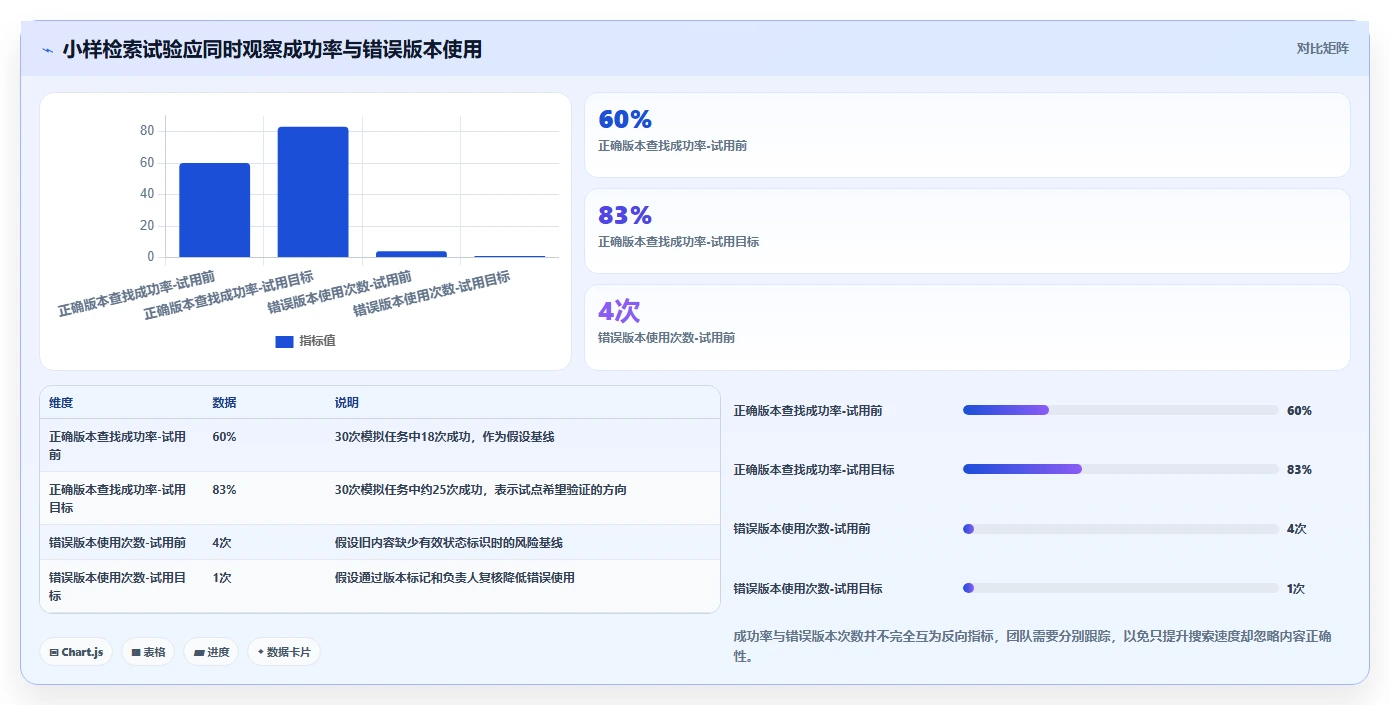
Task: Click the 83% value beside the progress bar
Action: pos(1299,470)
